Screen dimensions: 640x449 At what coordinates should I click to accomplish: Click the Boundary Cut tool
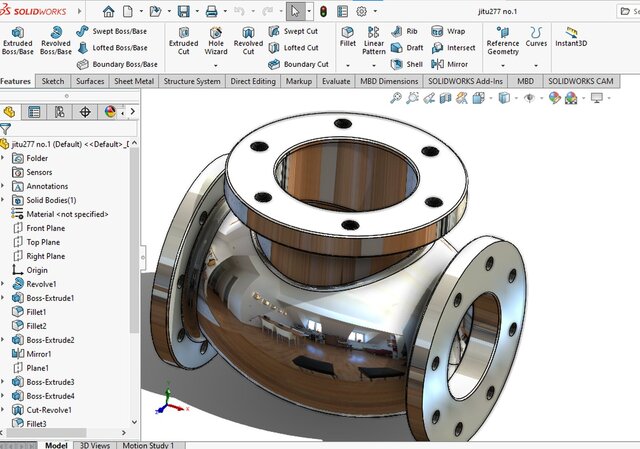298,64
